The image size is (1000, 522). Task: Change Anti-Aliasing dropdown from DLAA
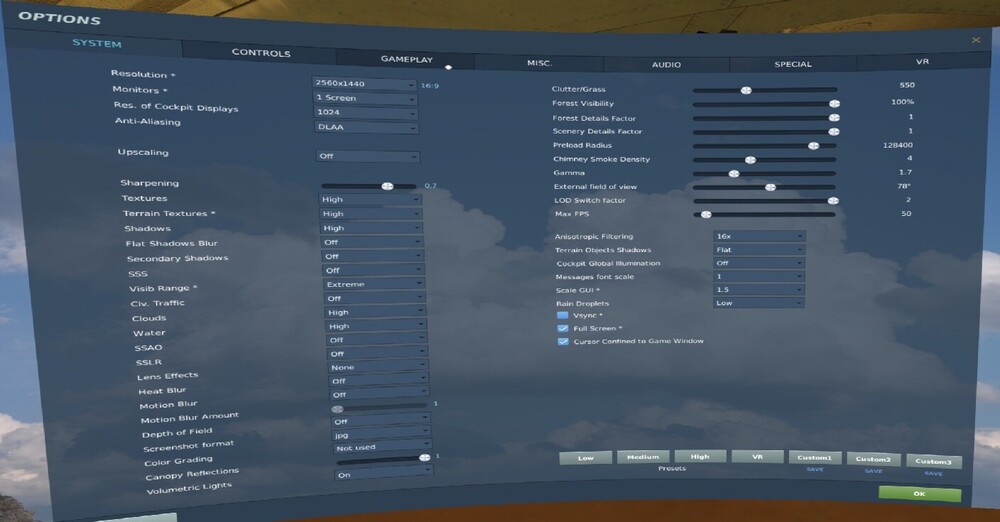click(x=367, y=127)
